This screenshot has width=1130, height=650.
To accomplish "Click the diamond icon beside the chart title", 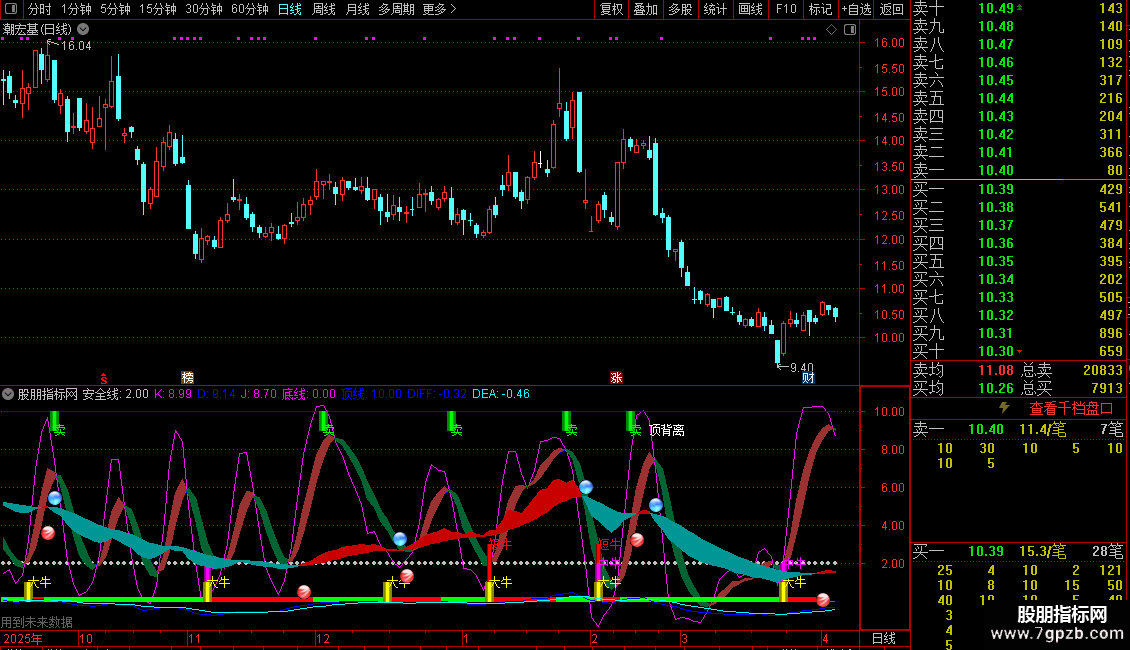I will (831, 30).
